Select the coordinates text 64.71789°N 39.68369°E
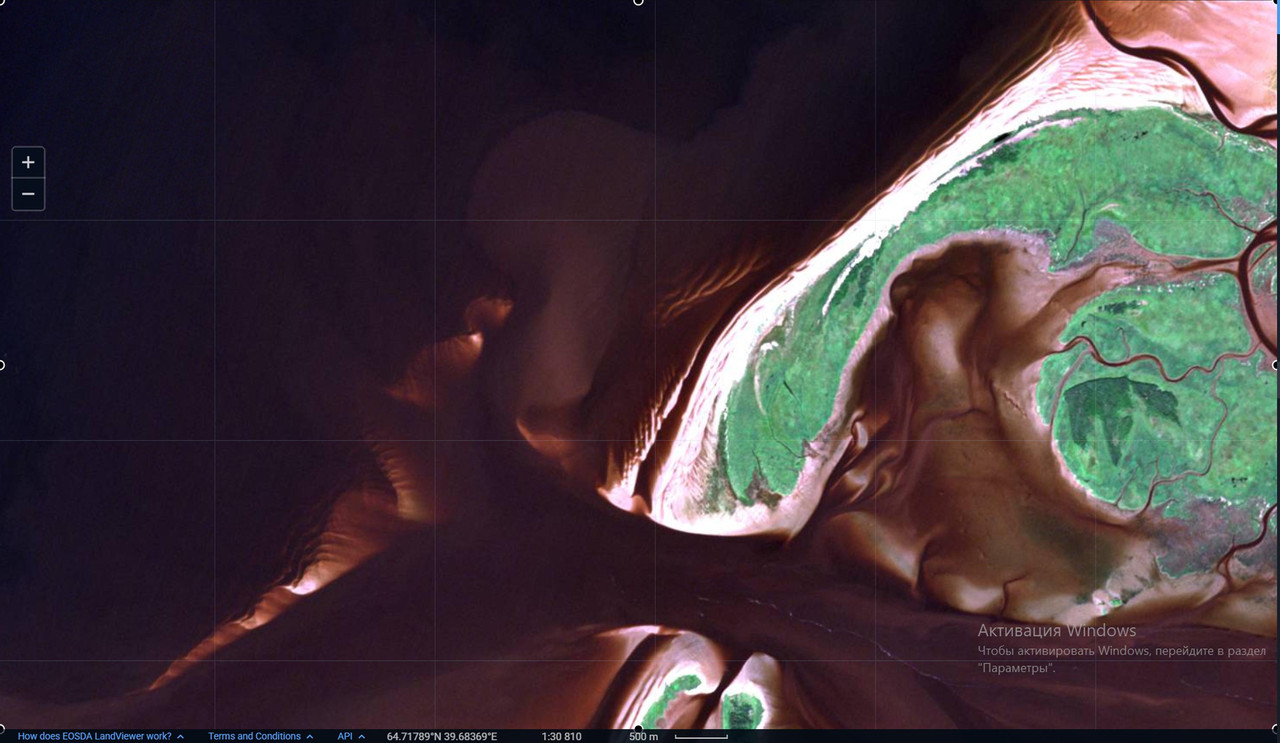Viewport: 1280px width, 743px height. click(442, 736)
